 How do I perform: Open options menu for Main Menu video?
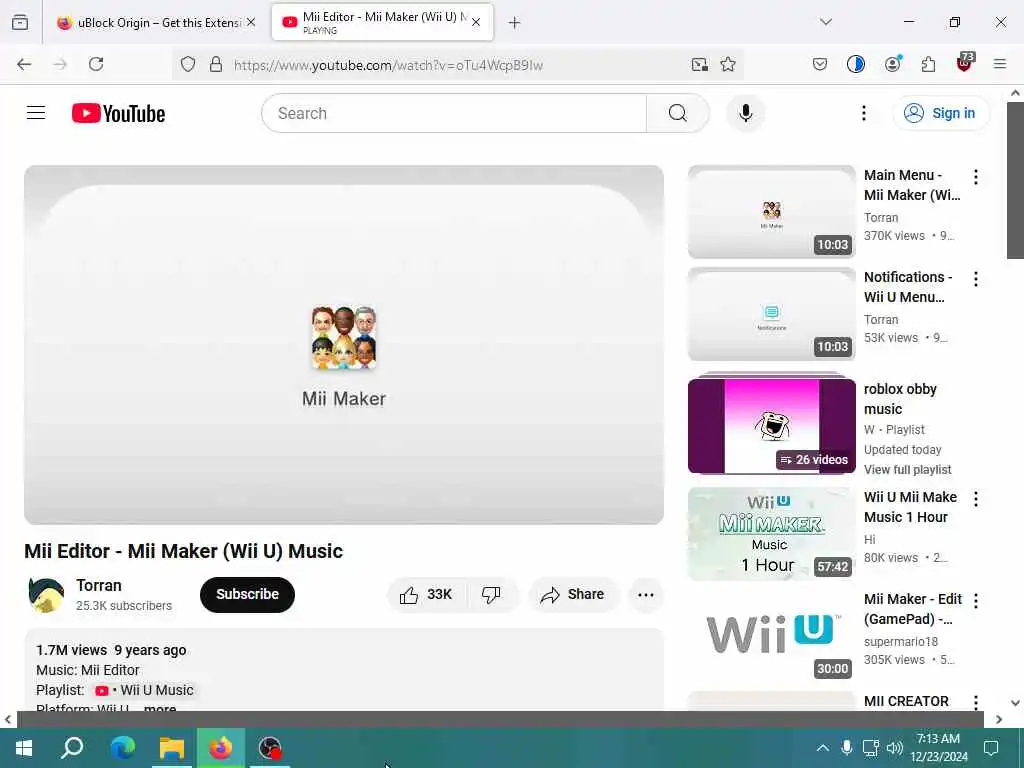976,177
